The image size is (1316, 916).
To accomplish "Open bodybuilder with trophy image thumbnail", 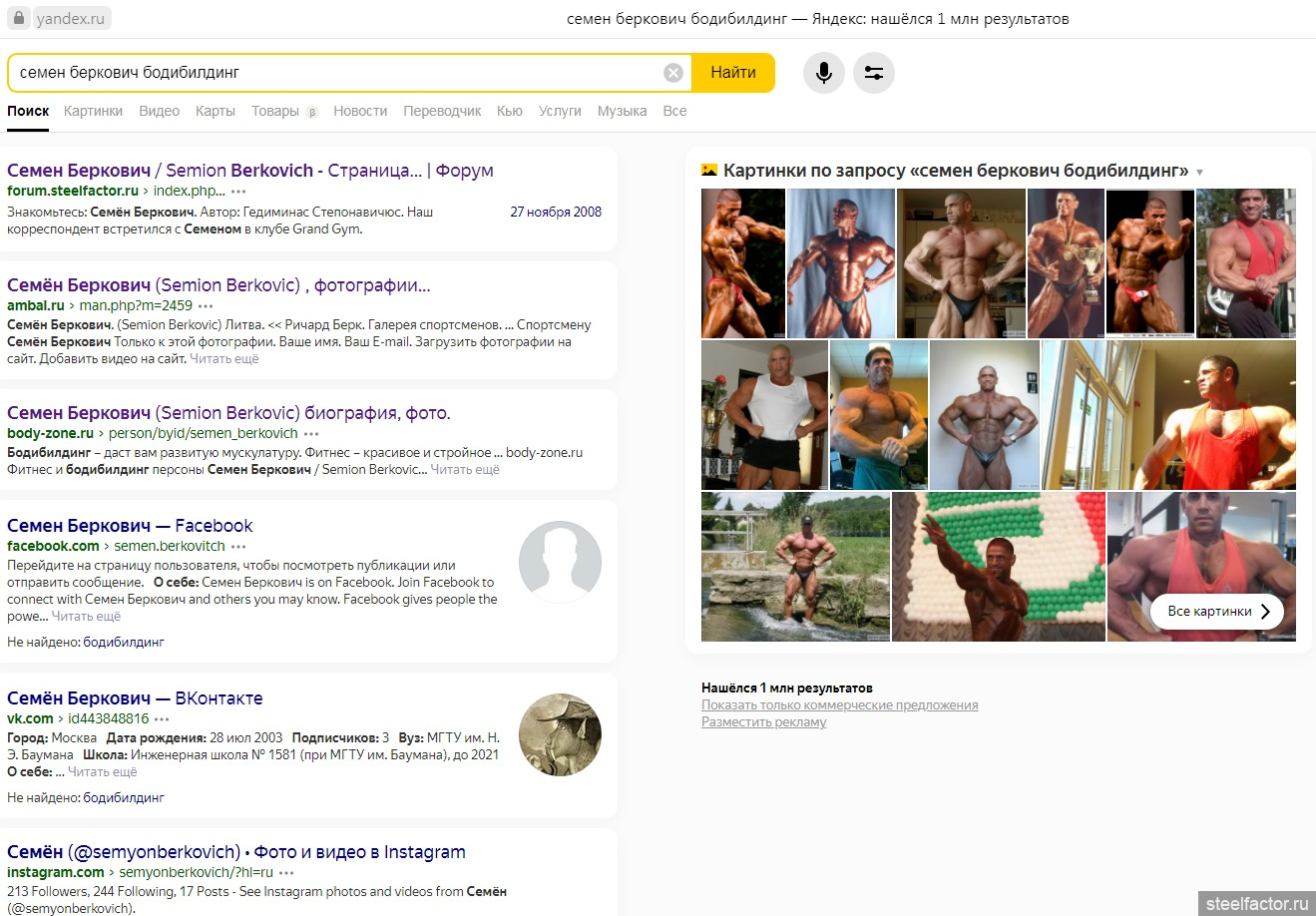I will (1066, 263).
